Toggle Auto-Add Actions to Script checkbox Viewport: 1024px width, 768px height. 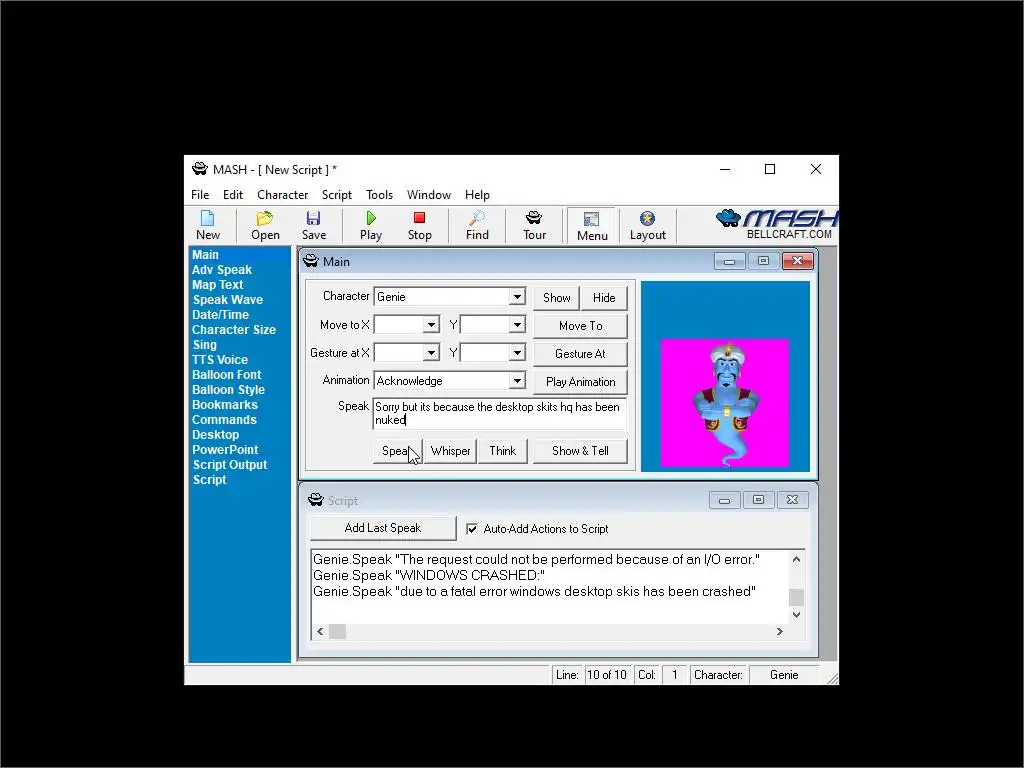[x=472, y=529]
